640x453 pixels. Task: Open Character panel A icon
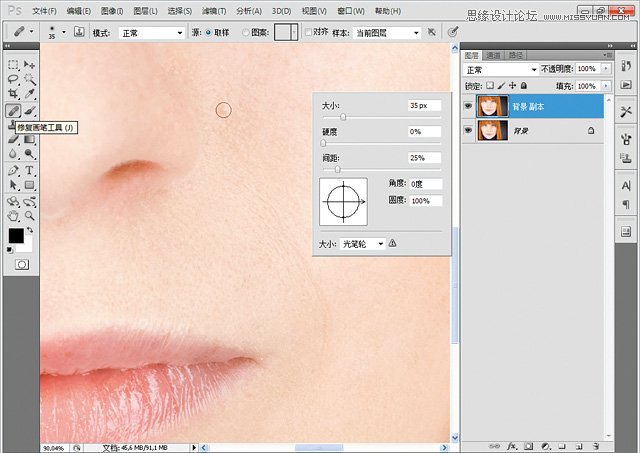coord(626,186)
